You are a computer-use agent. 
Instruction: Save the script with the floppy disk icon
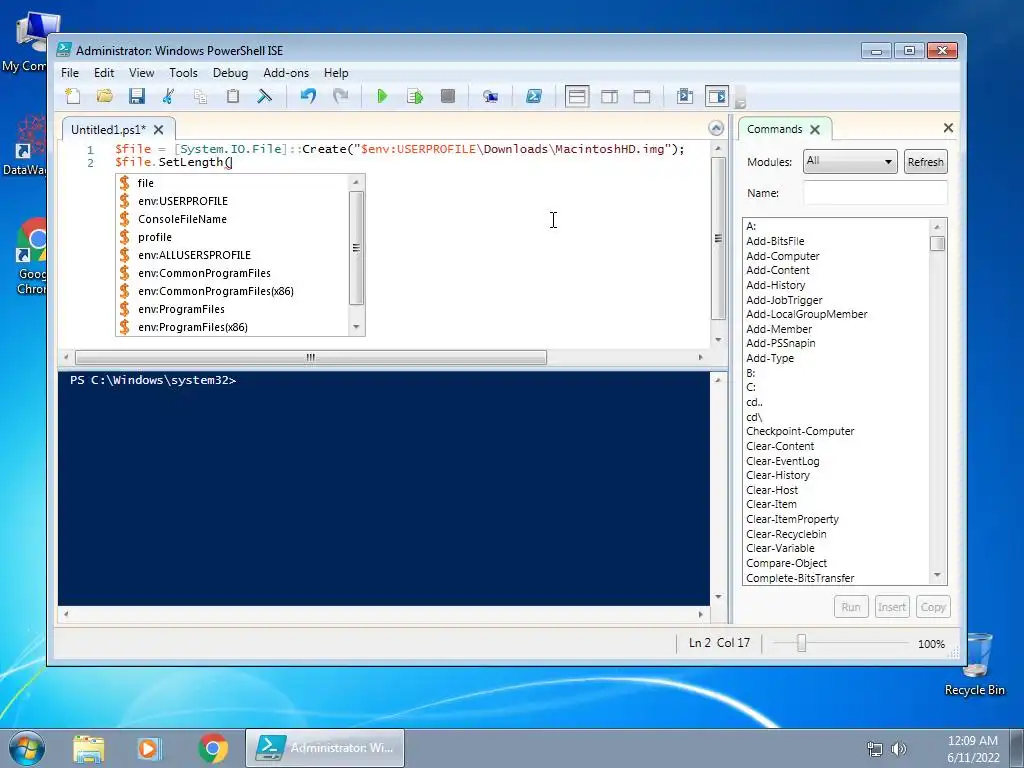136,97
